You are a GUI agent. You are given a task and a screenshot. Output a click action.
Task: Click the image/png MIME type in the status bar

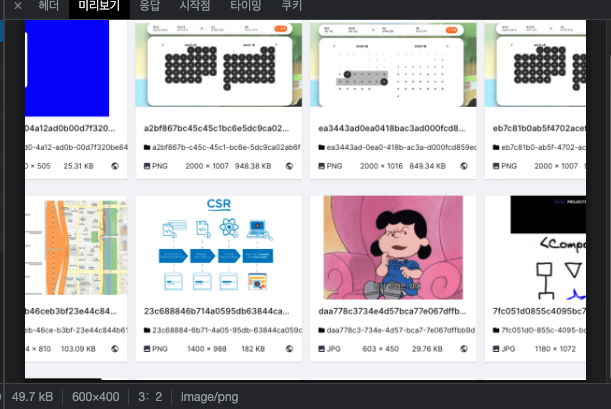point(209,397)
